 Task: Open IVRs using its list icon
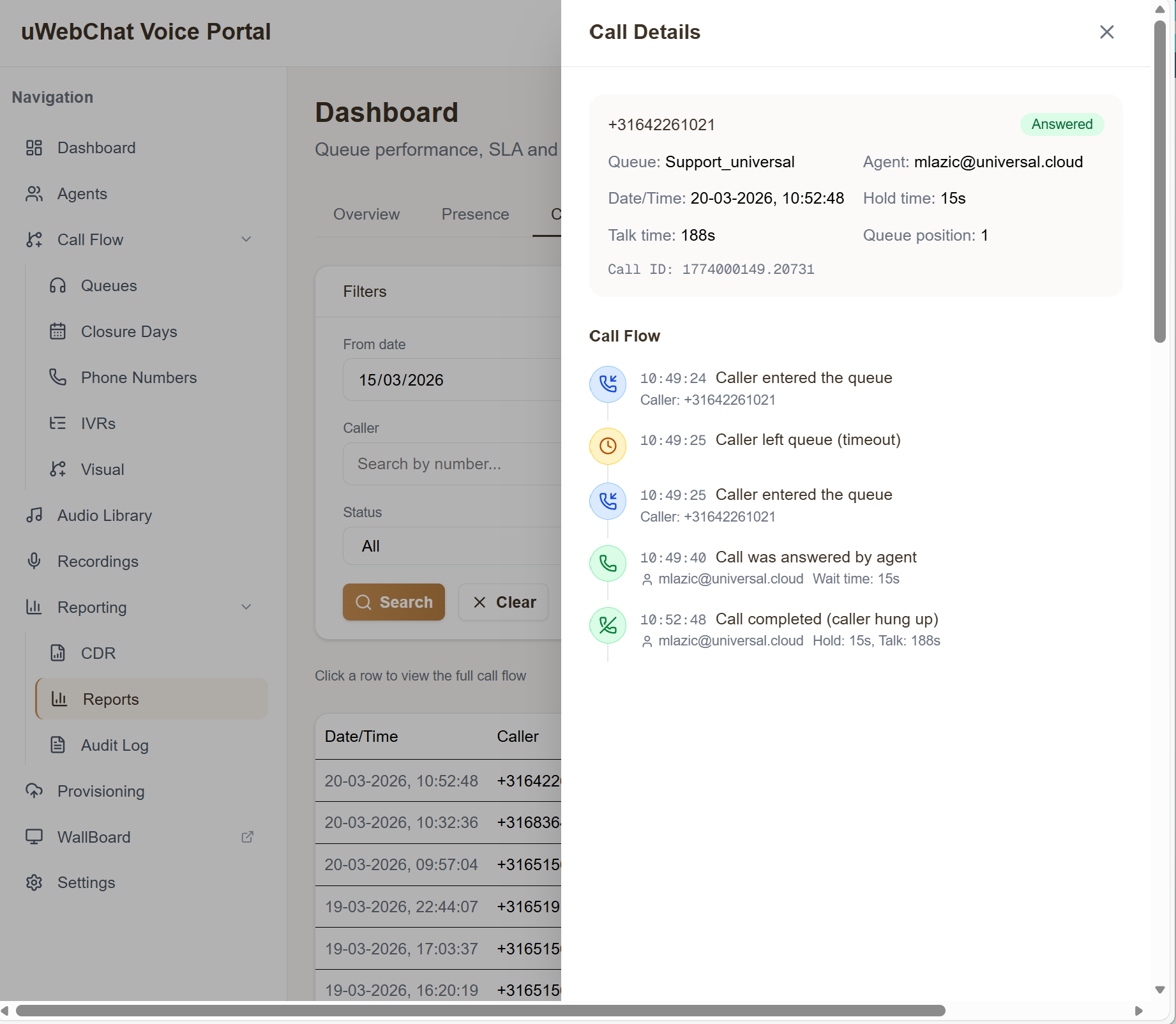(x=58, y=423)
